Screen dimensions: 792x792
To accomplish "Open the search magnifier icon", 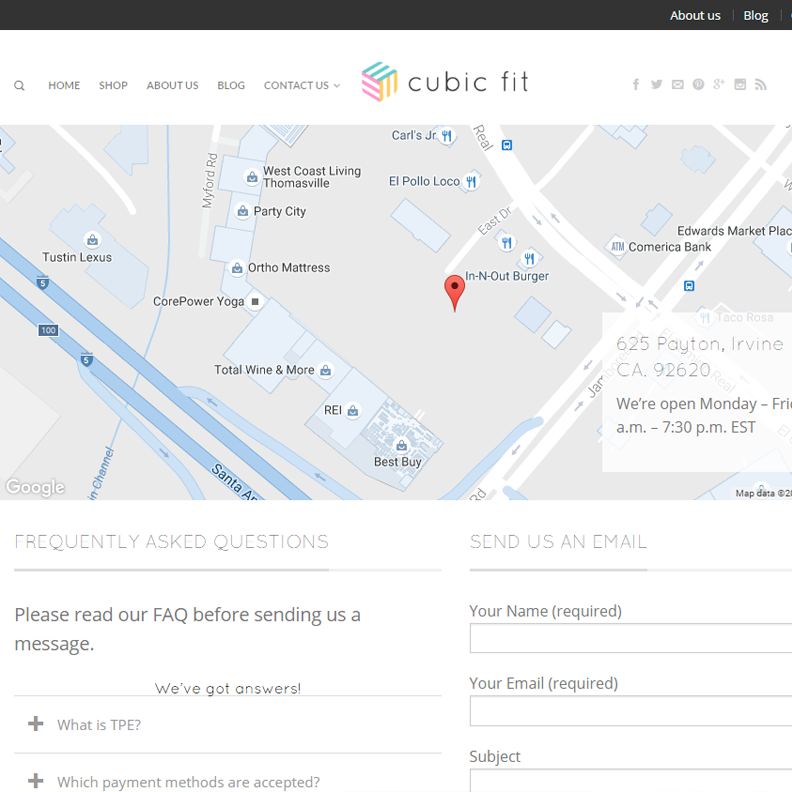I will click(x=19, y=85).
